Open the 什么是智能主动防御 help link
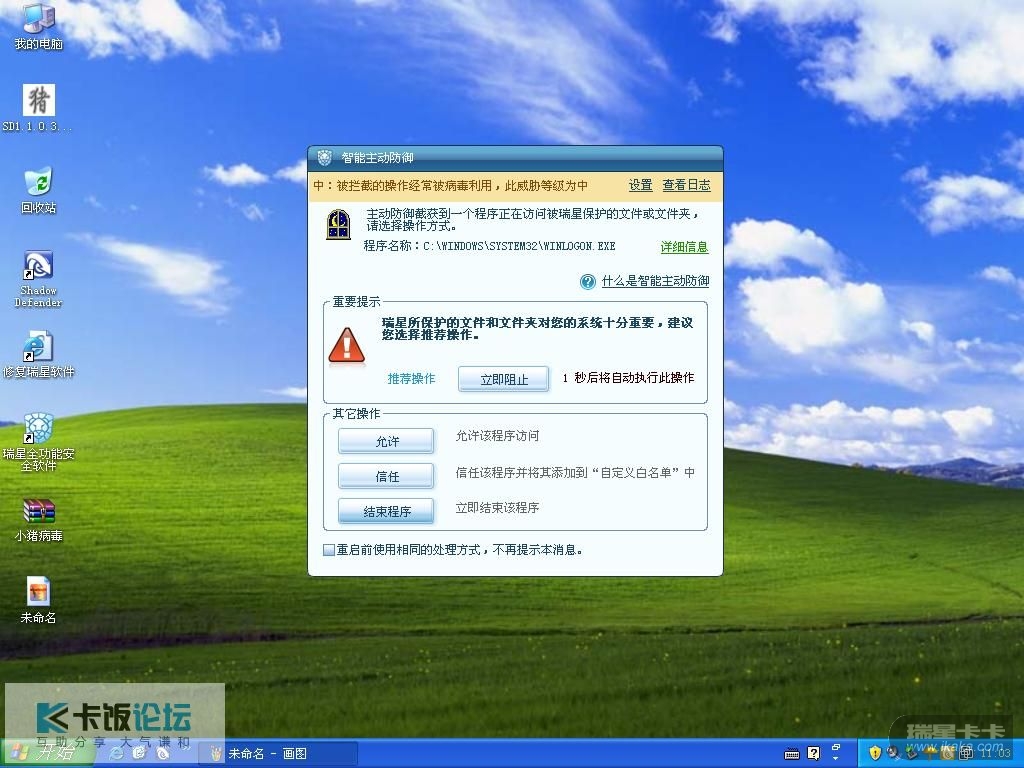Viewport: 1024px width, 768px height. pyautogui.click(x=656, y=281)
